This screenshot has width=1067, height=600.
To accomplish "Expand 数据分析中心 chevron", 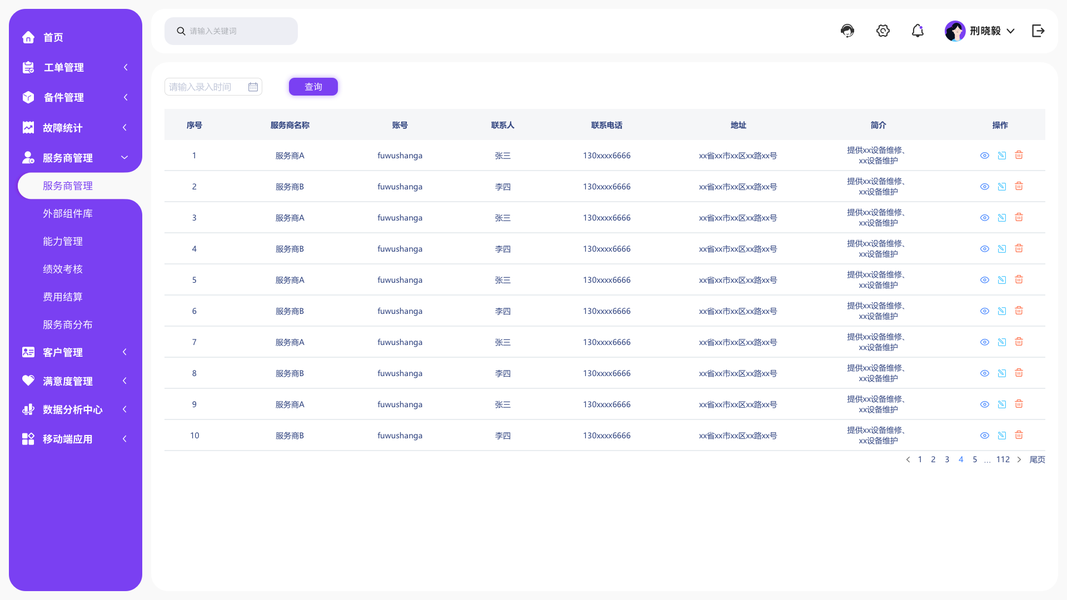I will [125, 410].
